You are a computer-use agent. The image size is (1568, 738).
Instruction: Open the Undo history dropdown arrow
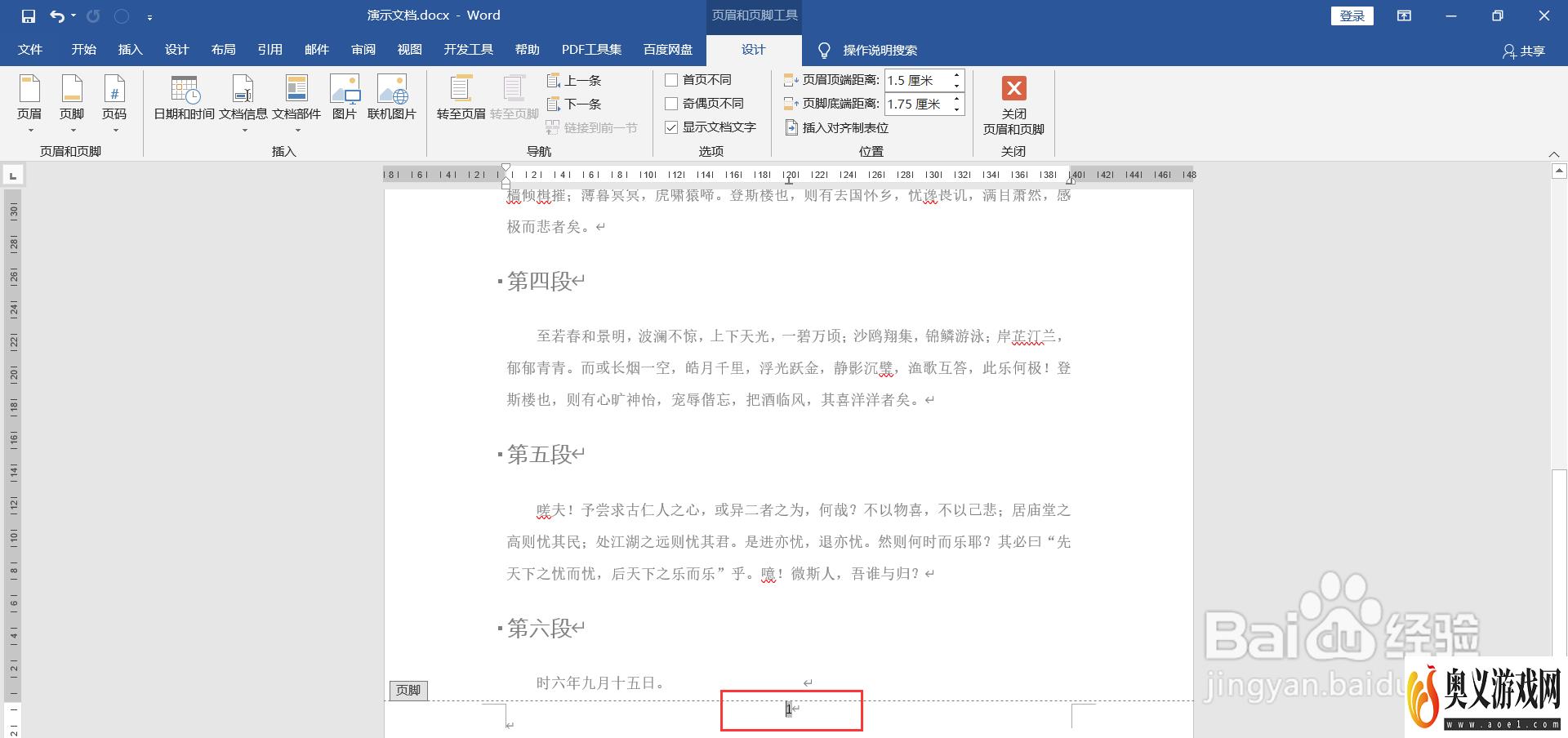(x=73, y=16)
